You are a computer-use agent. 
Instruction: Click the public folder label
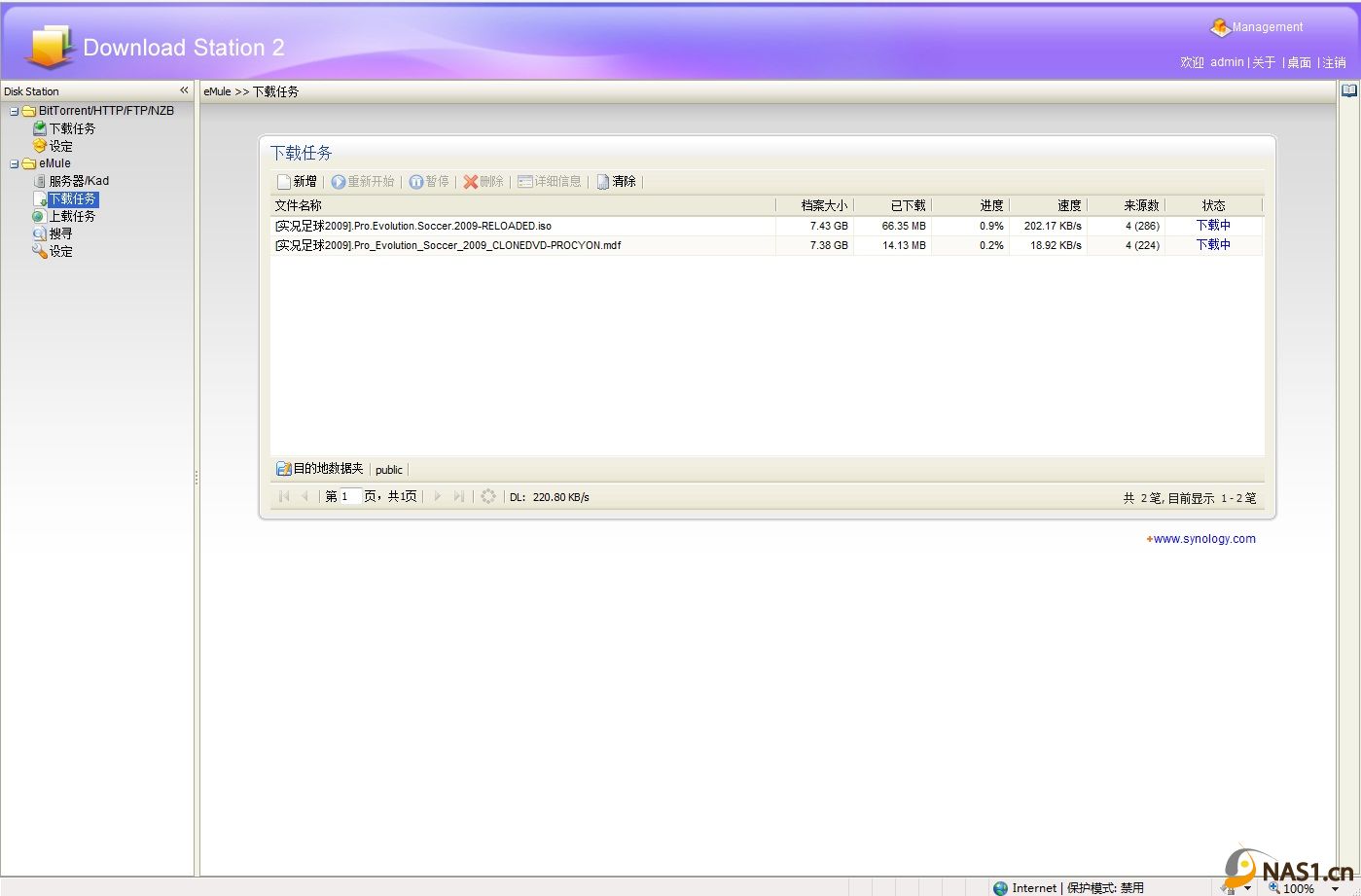[x=389, y=470]
